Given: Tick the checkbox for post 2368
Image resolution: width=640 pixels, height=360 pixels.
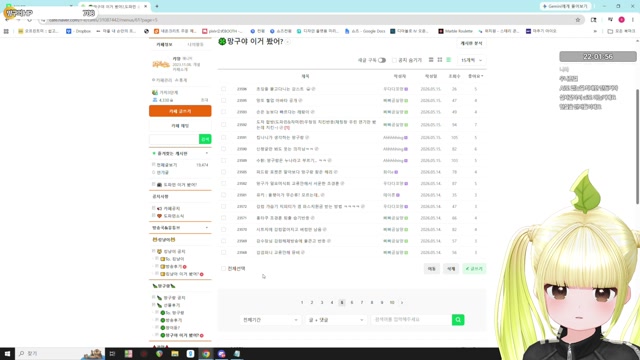Looking at the screenshot, I should pyautogui.click(x=223, y=252).
